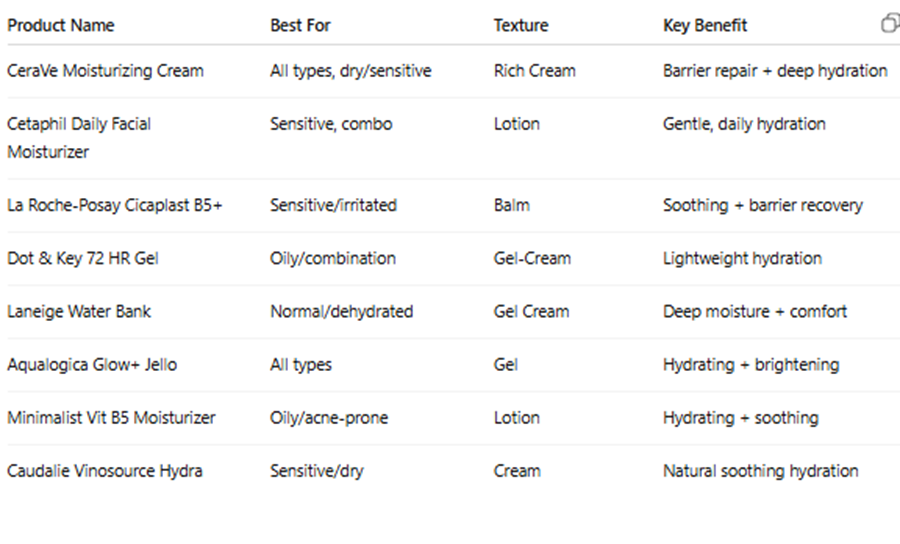Select the Barrier repair + deep hydration cell
900x544 pixels.
(775, 71)
